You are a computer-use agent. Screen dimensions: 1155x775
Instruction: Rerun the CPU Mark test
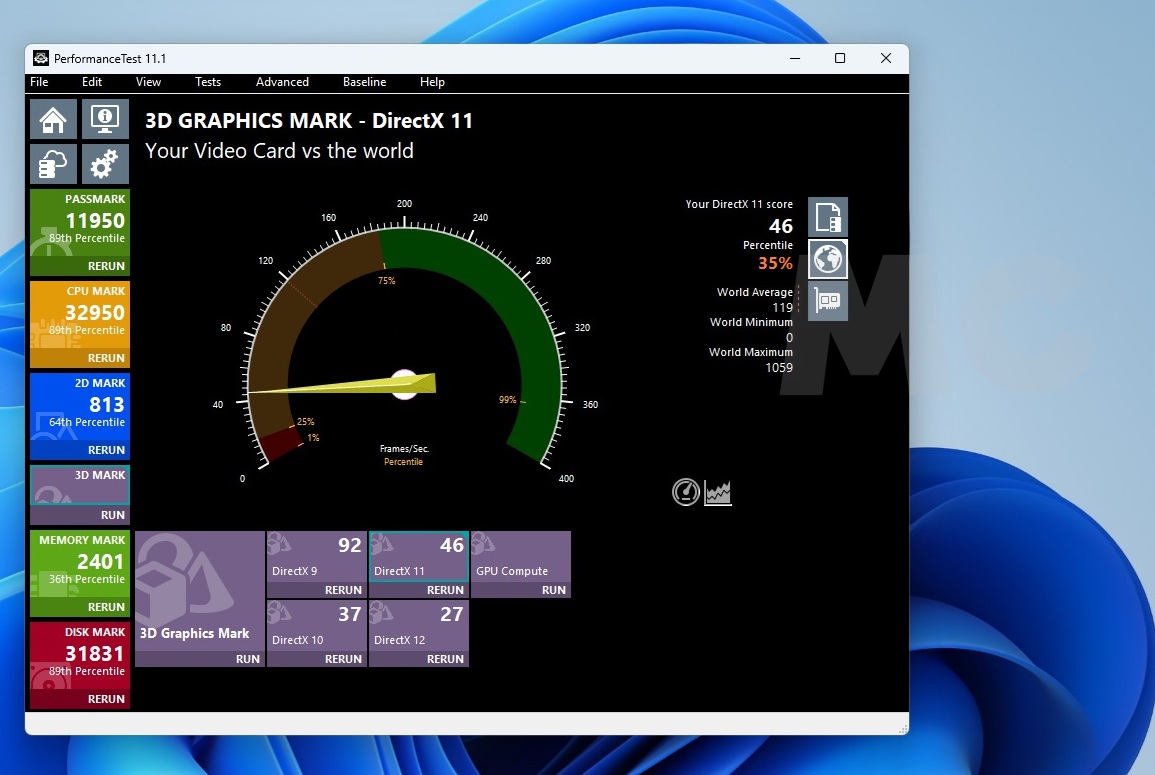(x=106, y=358)
